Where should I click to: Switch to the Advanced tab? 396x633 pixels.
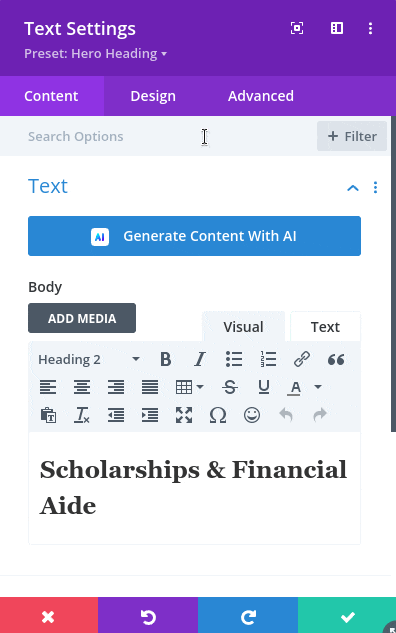click(x=261, y=96)
